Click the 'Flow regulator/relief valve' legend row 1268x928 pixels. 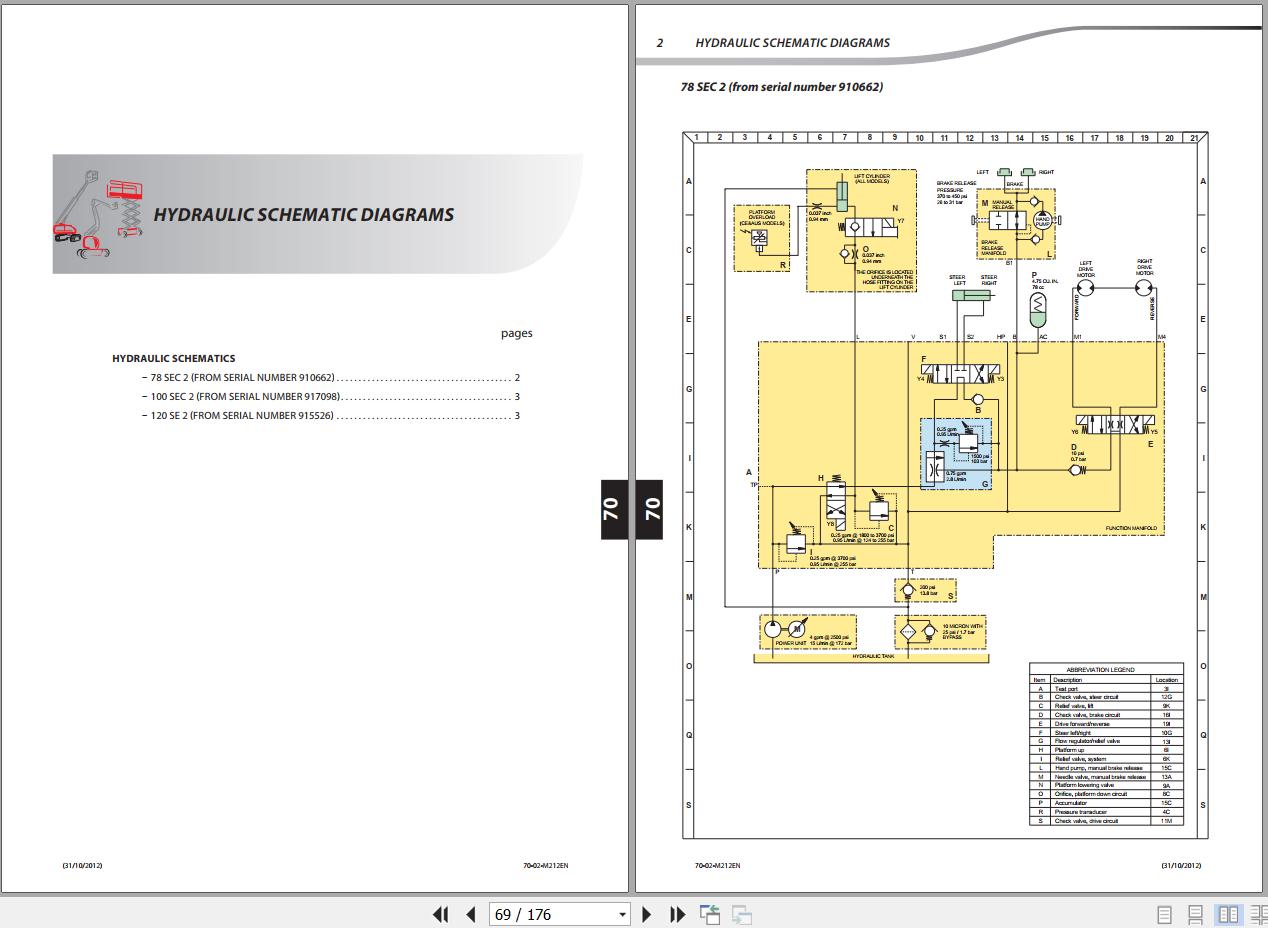[1106, 741]
